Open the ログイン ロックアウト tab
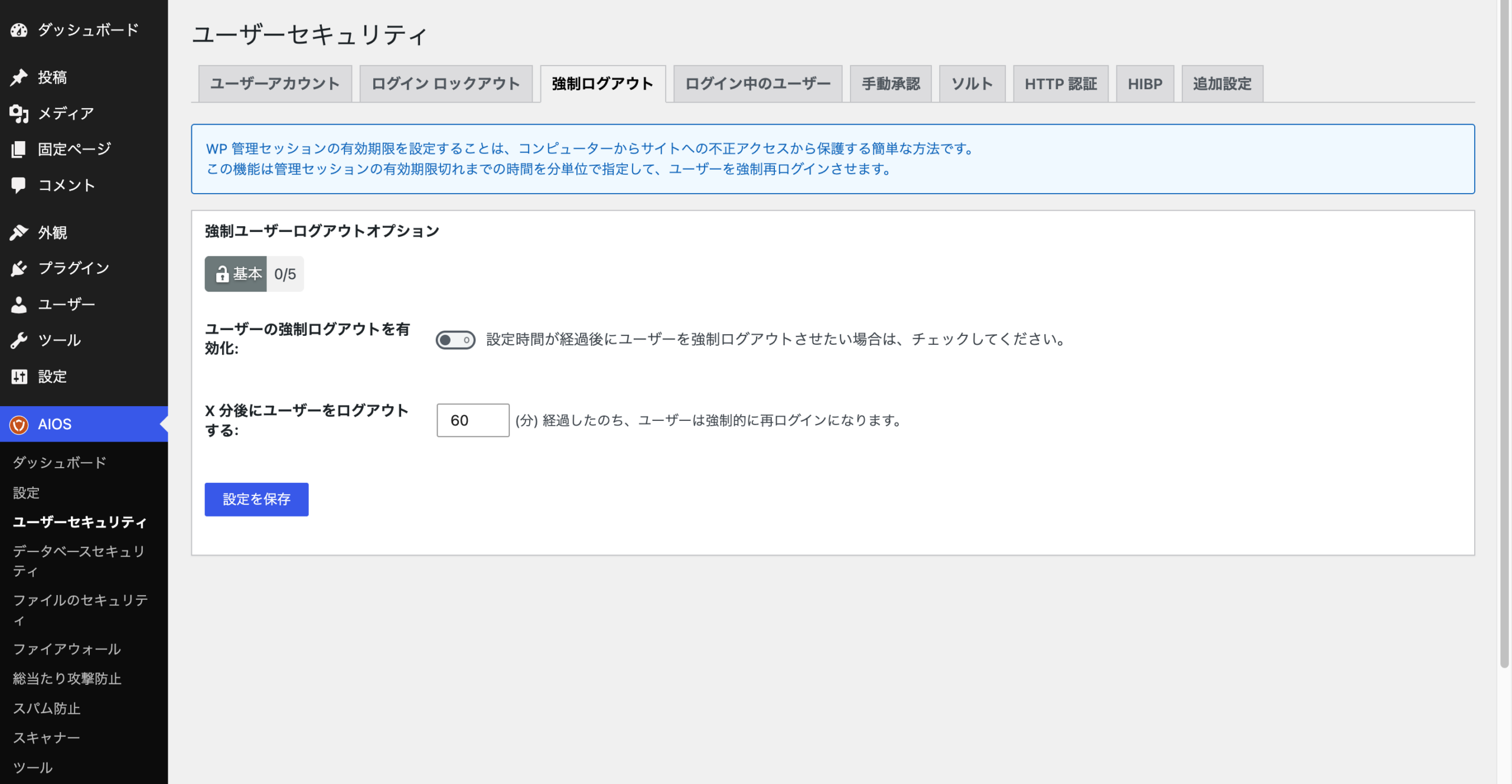1512x784 pixels. pos(446,84)
